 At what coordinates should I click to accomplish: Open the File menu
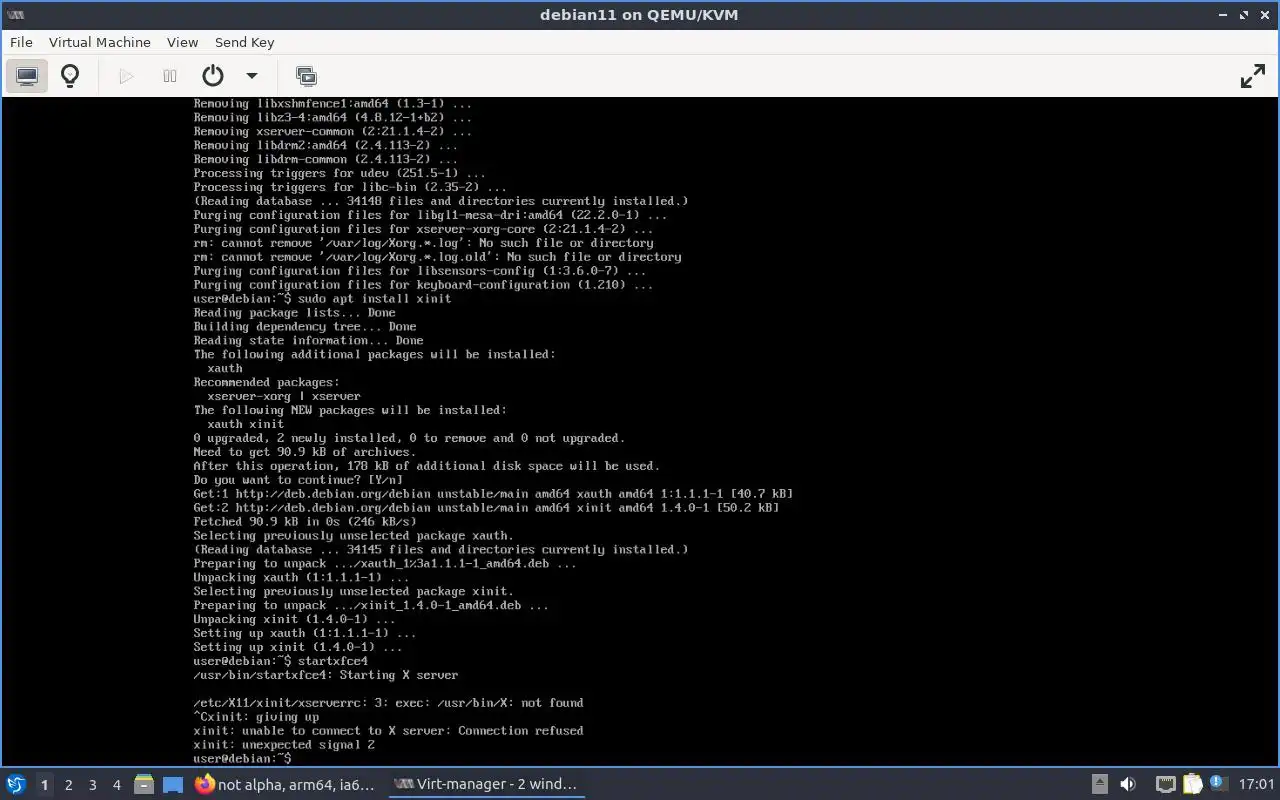21,42
